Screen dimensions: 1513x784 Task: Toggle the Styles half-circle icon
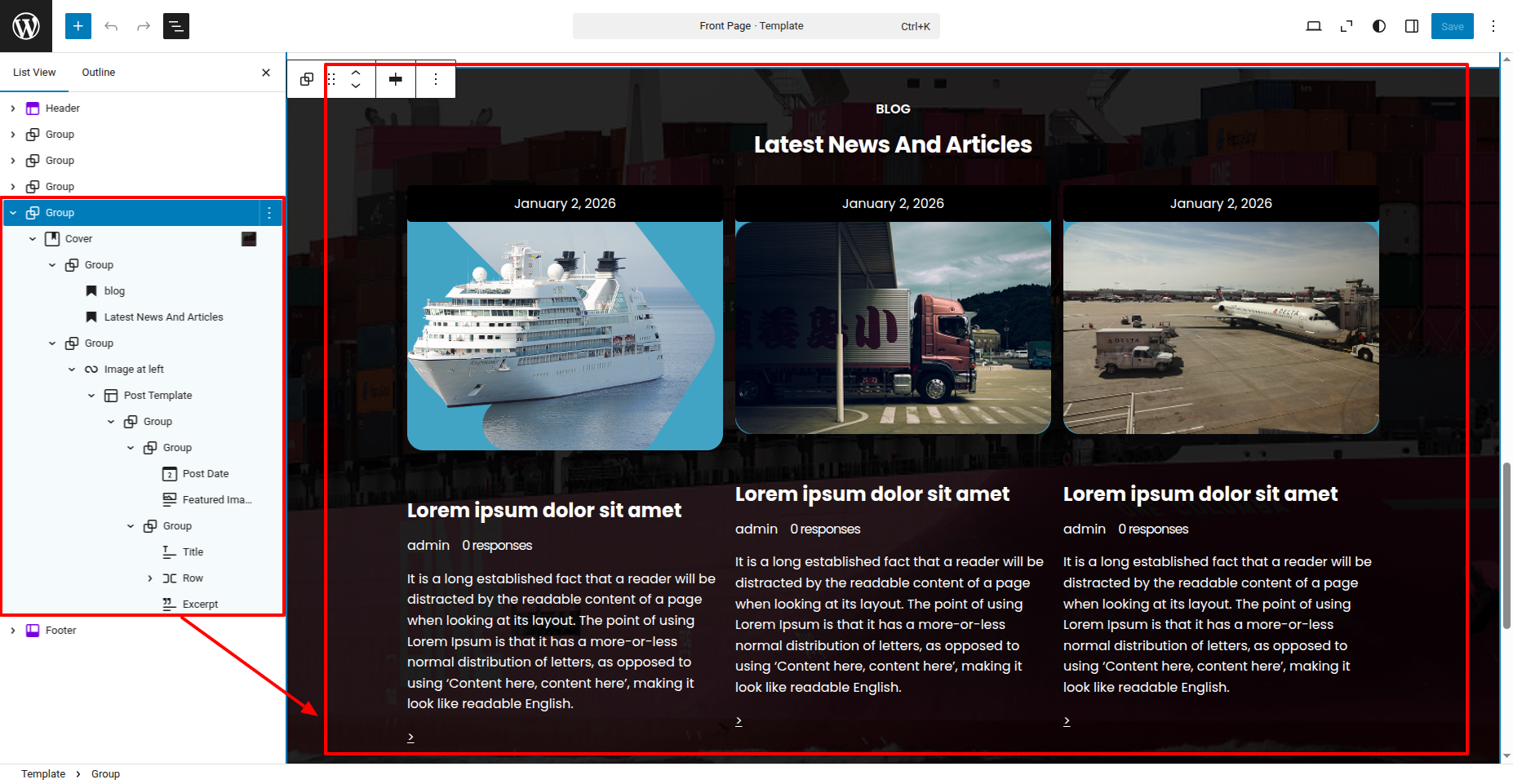pyautogui.click(x=1379, y=26)
